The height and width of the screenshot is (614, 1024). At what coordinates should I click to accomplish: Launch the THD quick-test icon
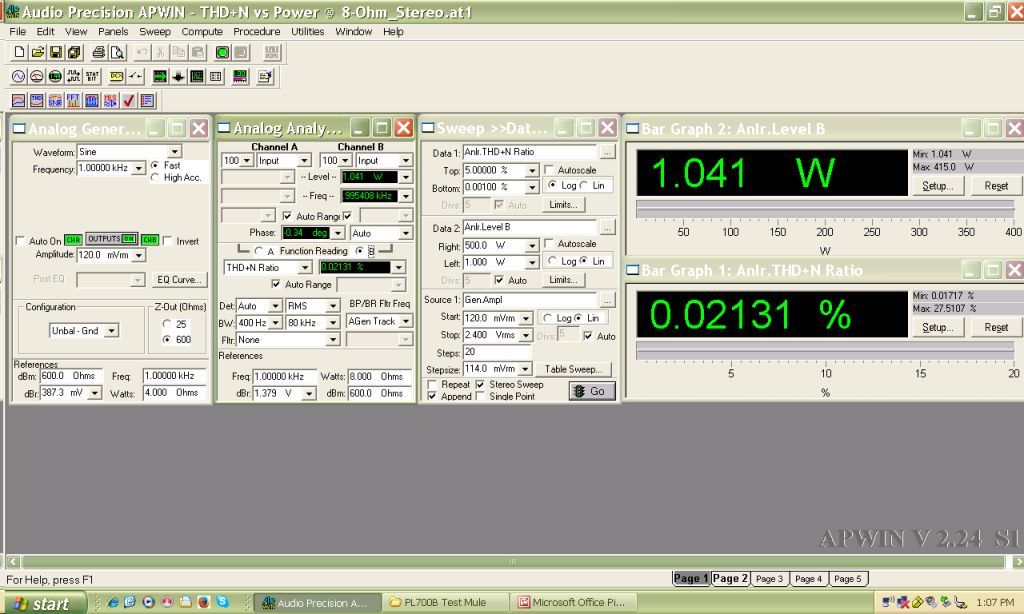pos(37,101)
